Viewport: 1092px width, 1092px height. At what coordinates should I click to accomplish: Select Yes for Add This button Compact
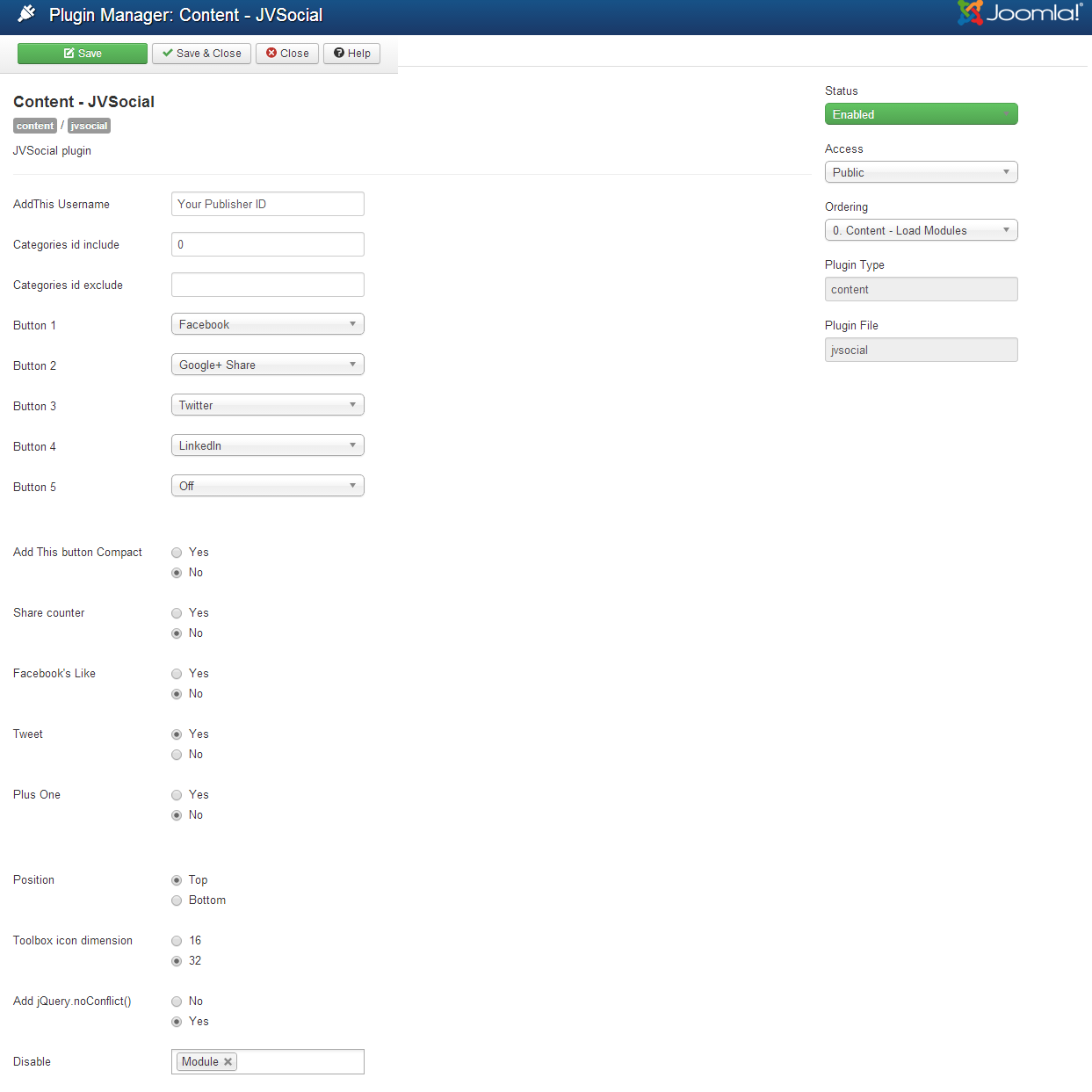pos(177,553)
